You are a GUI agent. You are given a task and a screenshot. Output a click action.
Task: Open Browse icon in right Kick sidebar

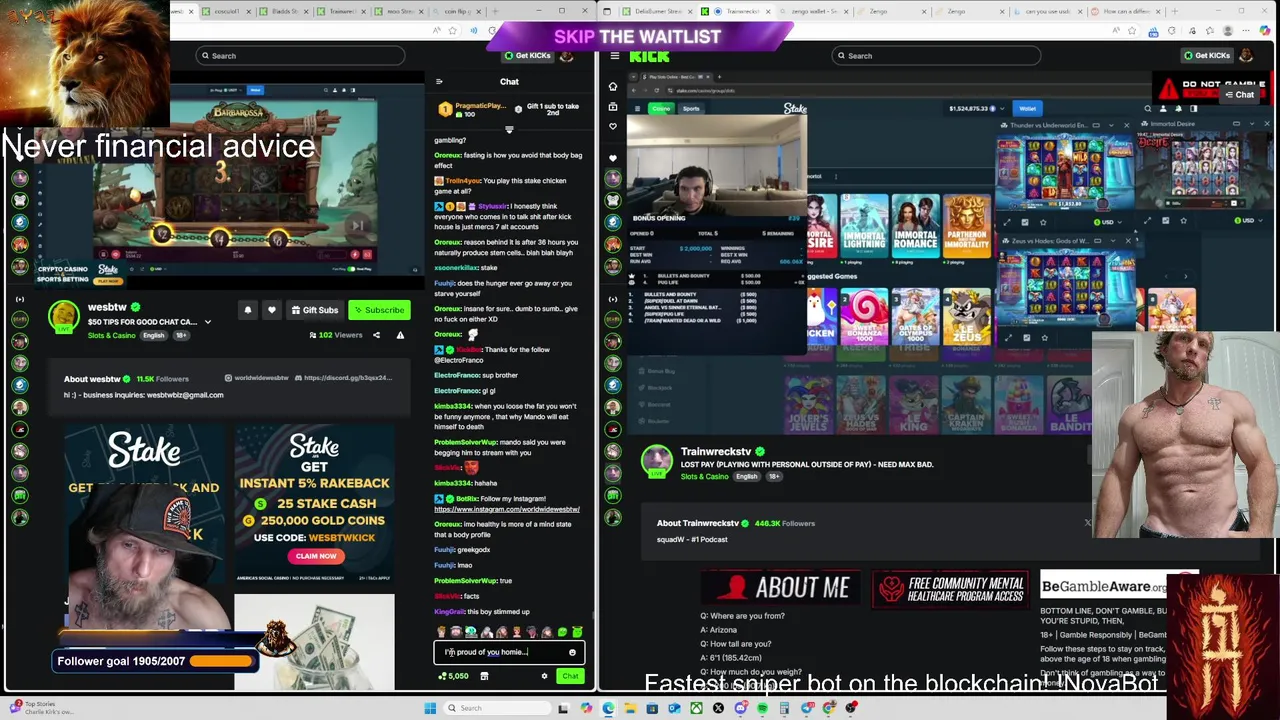tap(613, 106)
